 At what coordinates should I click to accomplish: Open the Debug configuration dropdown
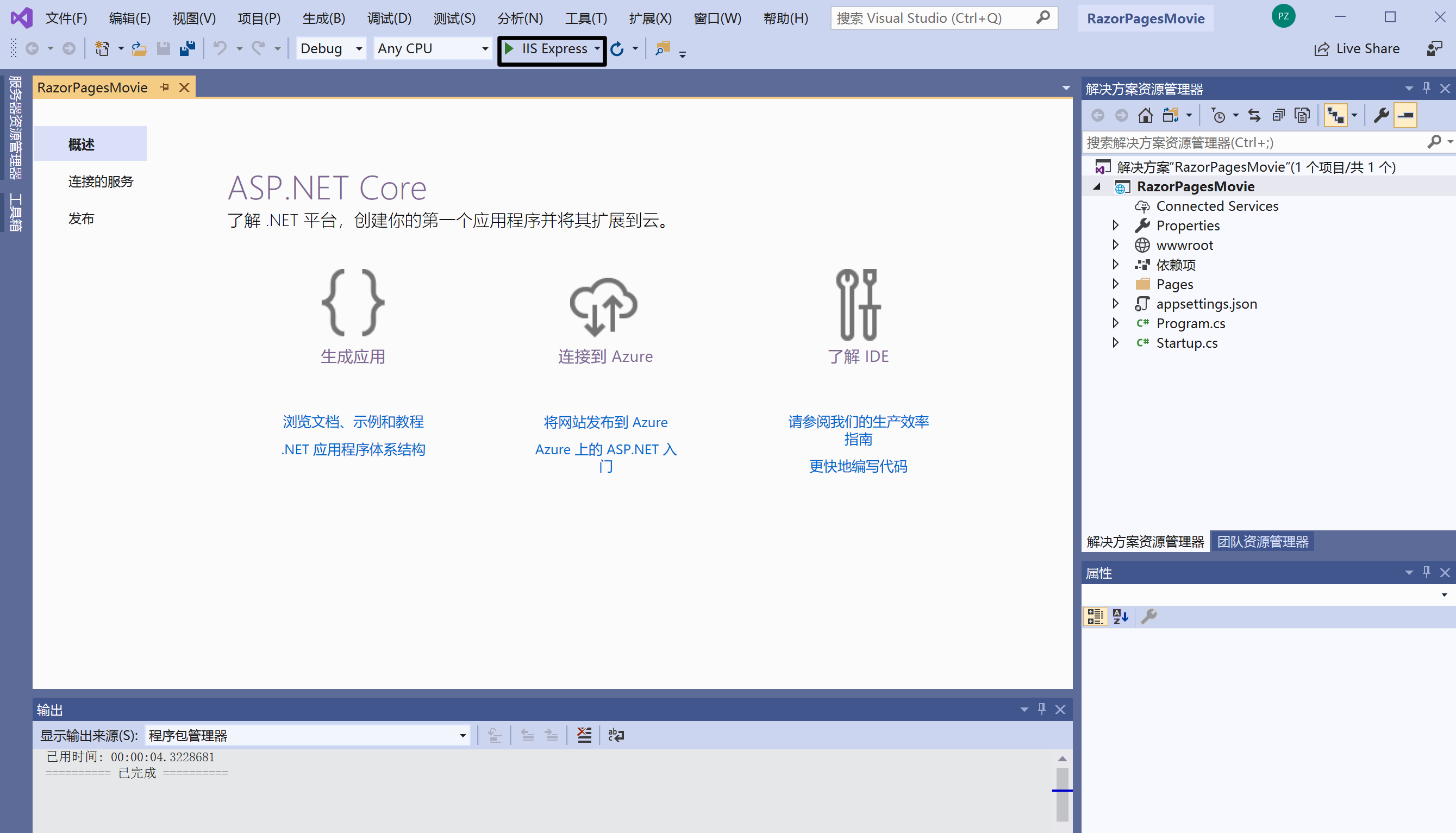[359, 48]
